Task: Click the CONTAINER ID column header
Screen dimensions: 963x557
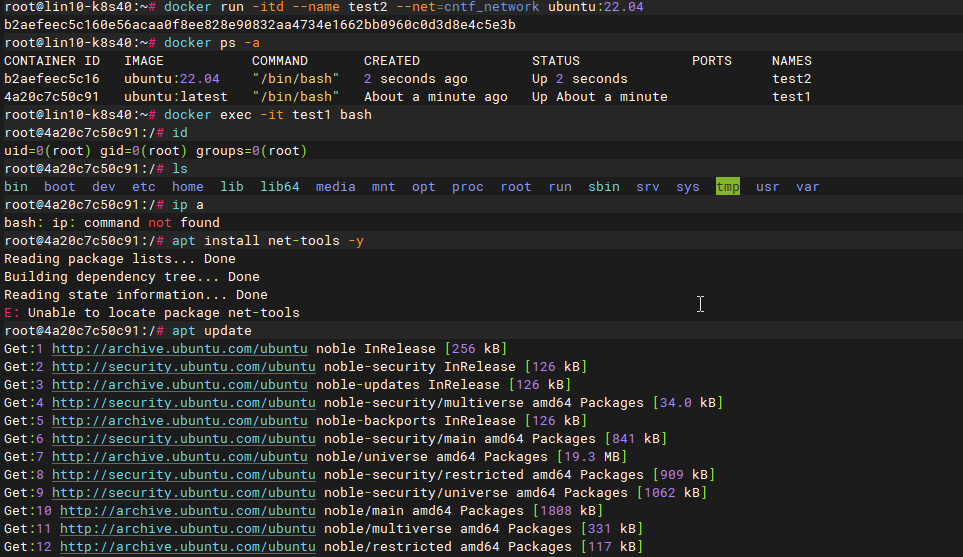Action: 52,61
